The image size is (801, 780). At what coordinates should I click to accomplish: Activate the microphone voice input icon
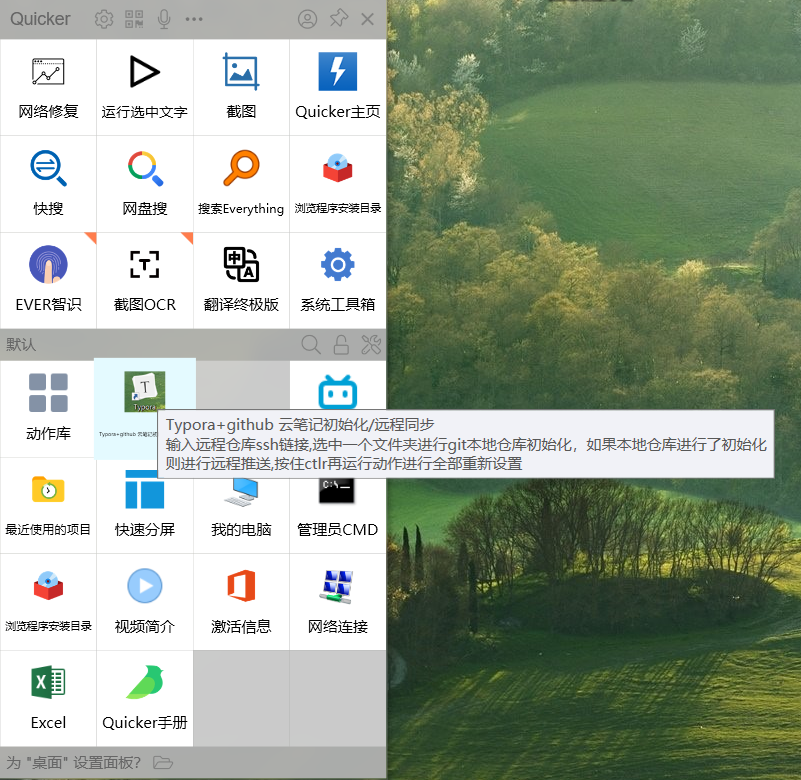pos(164,19)
